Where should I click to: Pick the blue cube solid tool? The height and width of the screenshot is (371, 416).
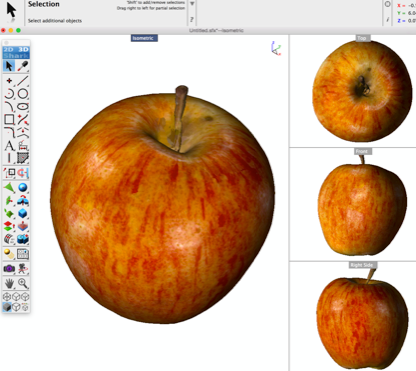coord(22,213)
